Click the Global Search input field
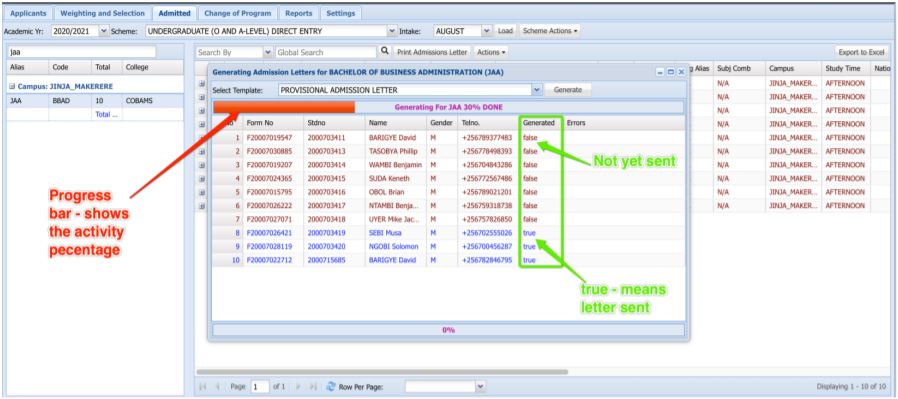 click(x=326, y=52)
